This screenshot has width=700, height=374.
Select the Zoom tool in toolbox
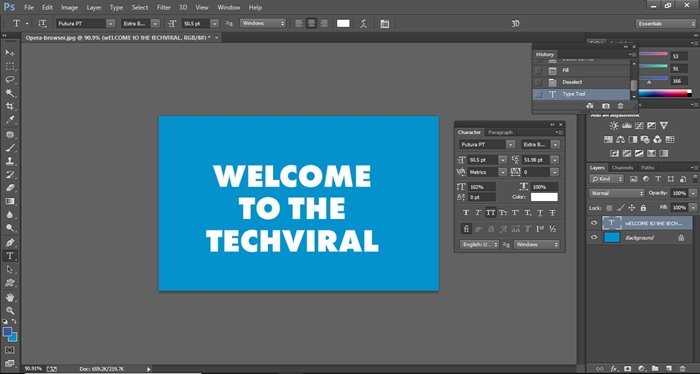pos(10,311)
